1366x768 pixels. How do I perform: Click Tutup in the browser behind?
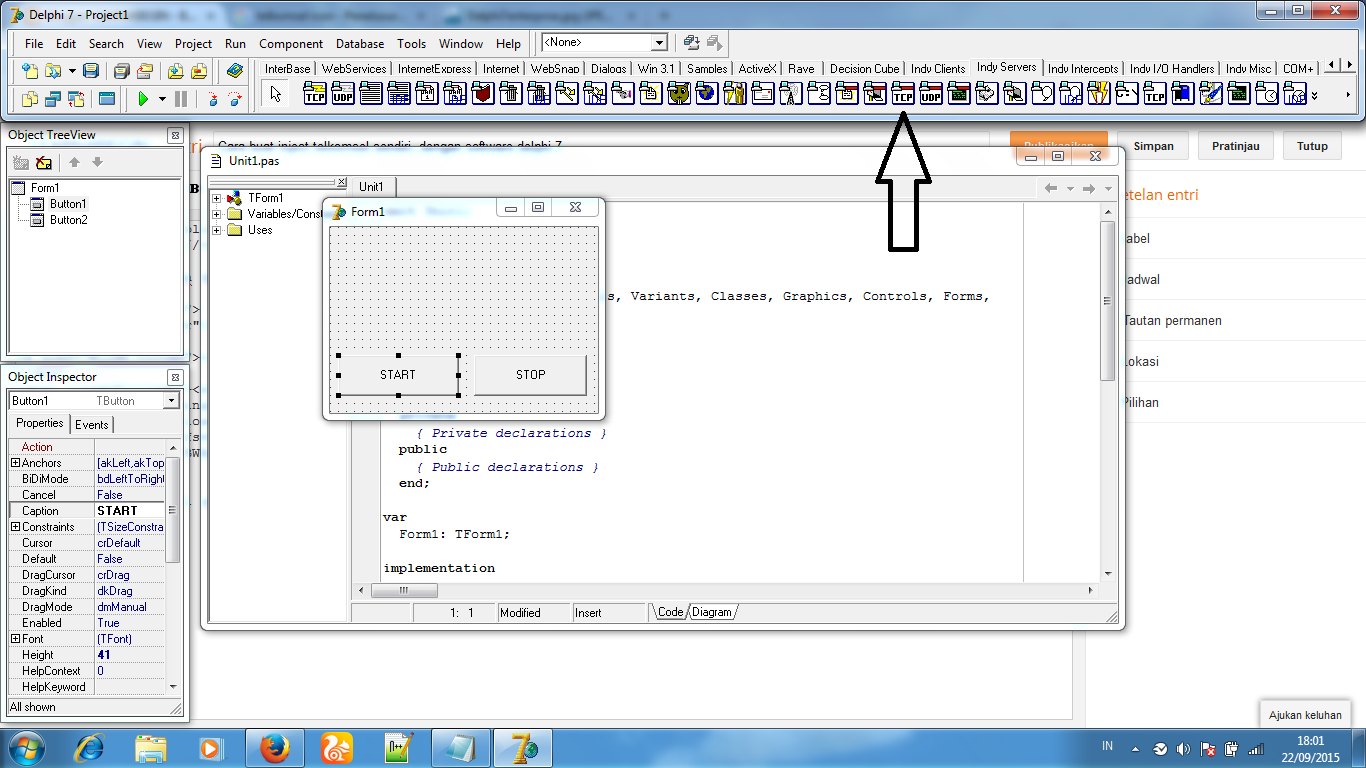point(1313,146)
